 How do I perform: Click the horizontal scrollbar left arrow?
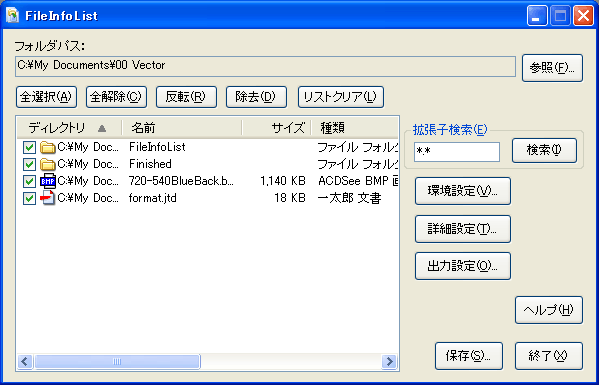point(25,361)
